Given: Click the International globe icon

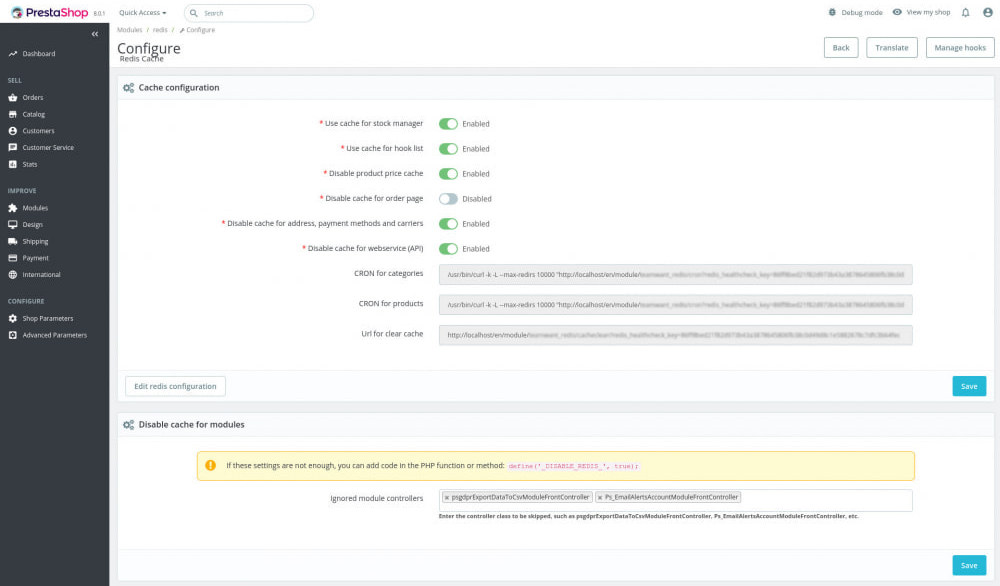Looking at the screenshot, I should coord(13,274).
